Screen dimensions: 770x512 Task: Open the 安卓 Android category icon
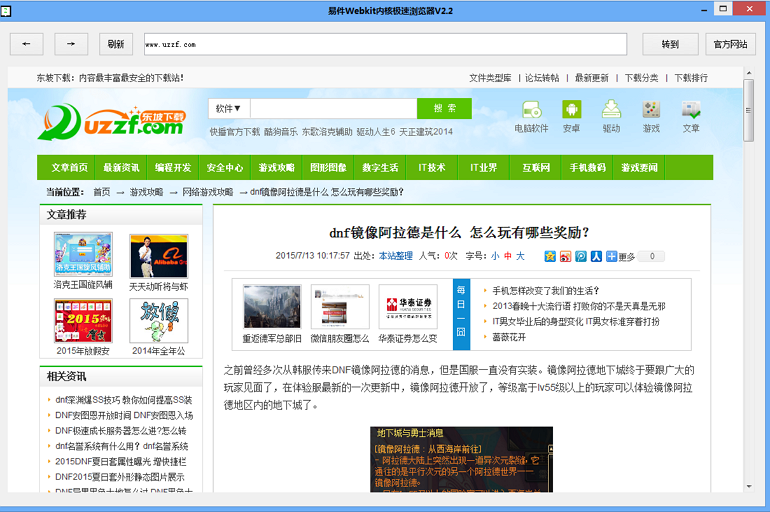coord(571,115)
